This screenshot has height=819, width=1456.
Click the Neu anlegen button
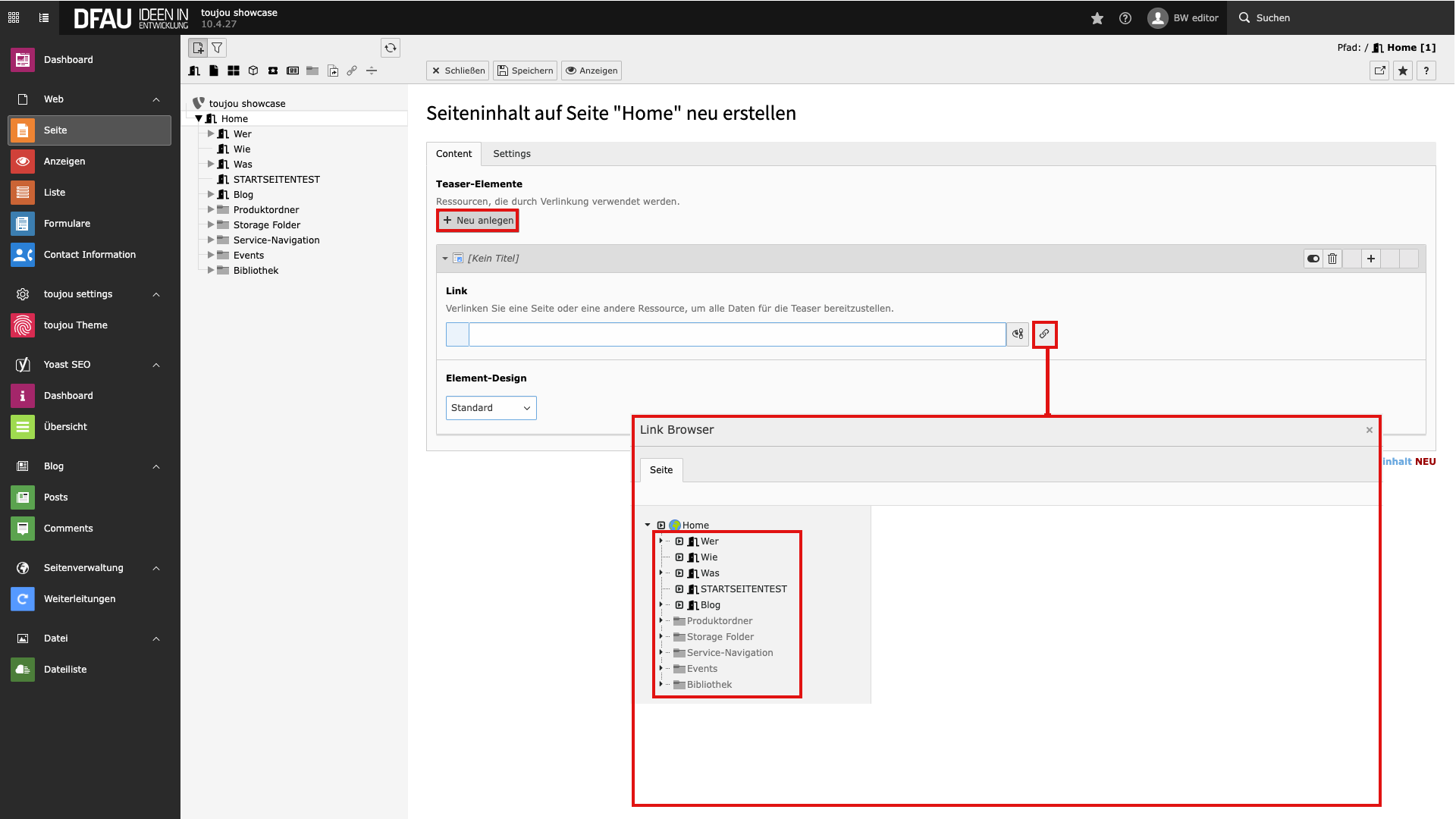pos(478,221)
